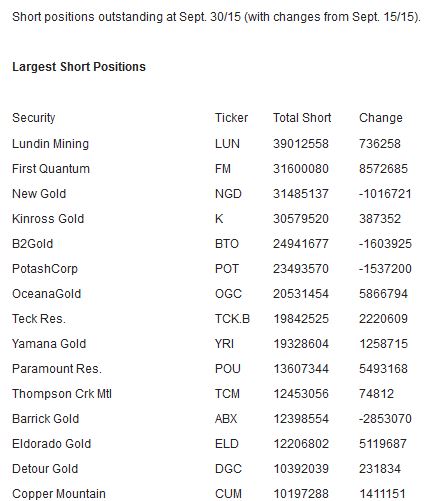Click the Security column header
The image size is (426, 501).
click(34, 118)
